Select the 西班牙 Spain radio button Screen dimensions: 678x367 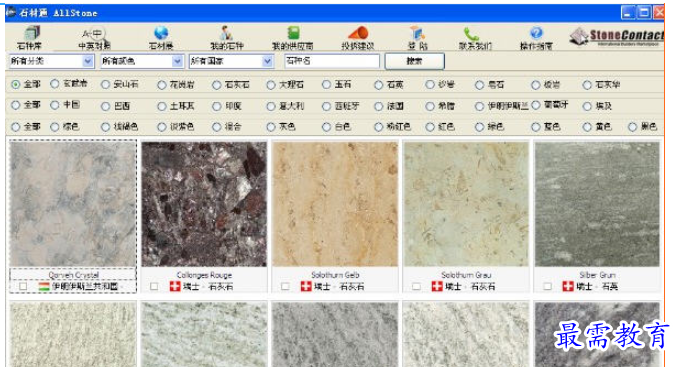(x=326, y=106)
